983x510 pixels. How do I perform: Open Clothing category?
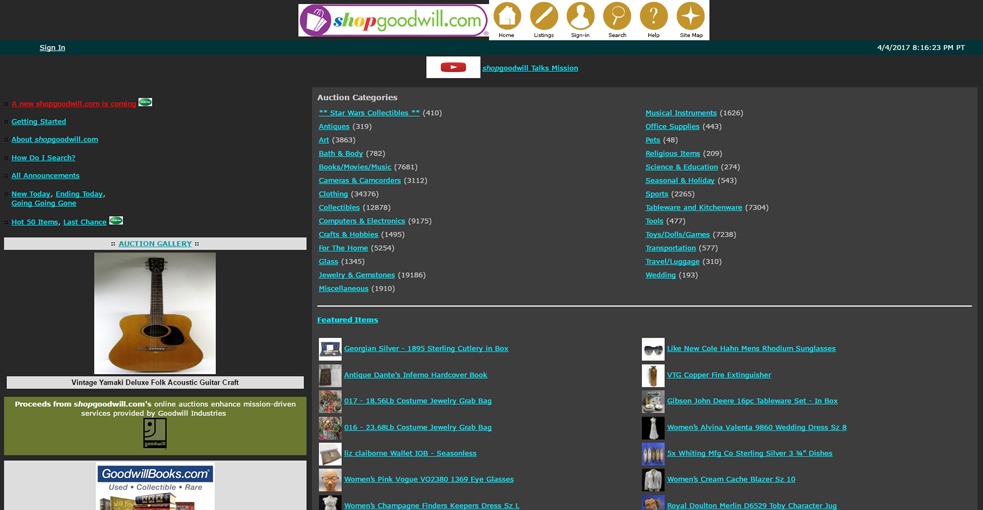pyautogui.click(x=333, y=194)
